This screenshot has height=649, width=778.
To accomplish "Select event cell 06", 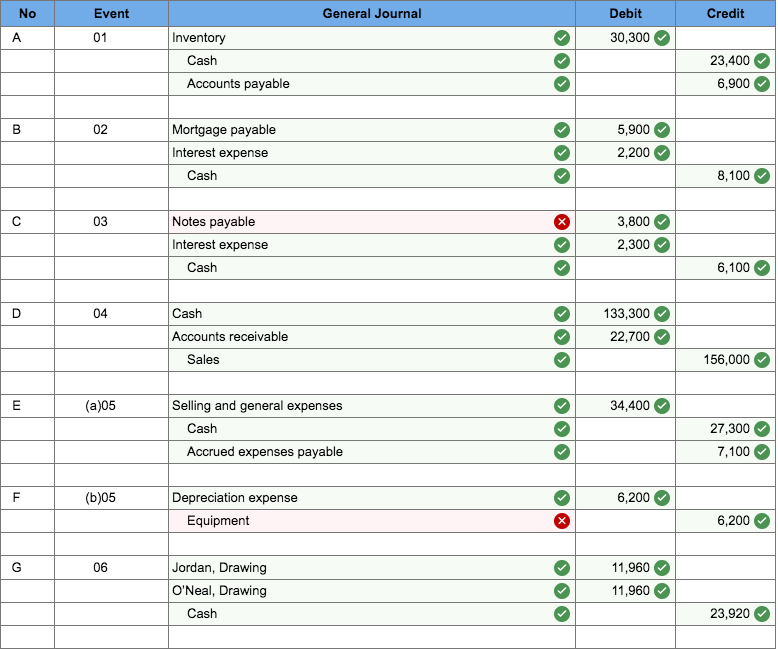I will click(112, 568).
